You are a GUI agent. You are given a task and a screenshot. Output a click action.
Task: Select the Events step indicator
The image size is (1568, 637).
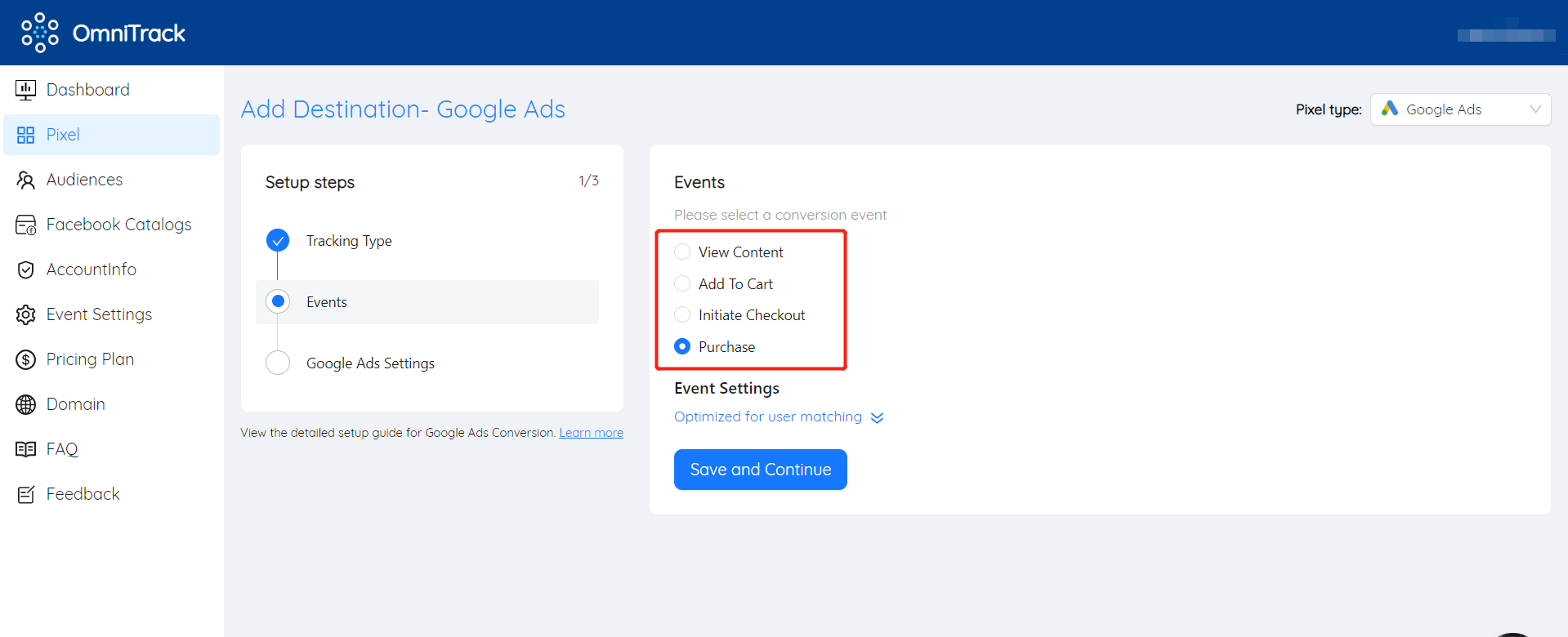(x=278, y=302)
